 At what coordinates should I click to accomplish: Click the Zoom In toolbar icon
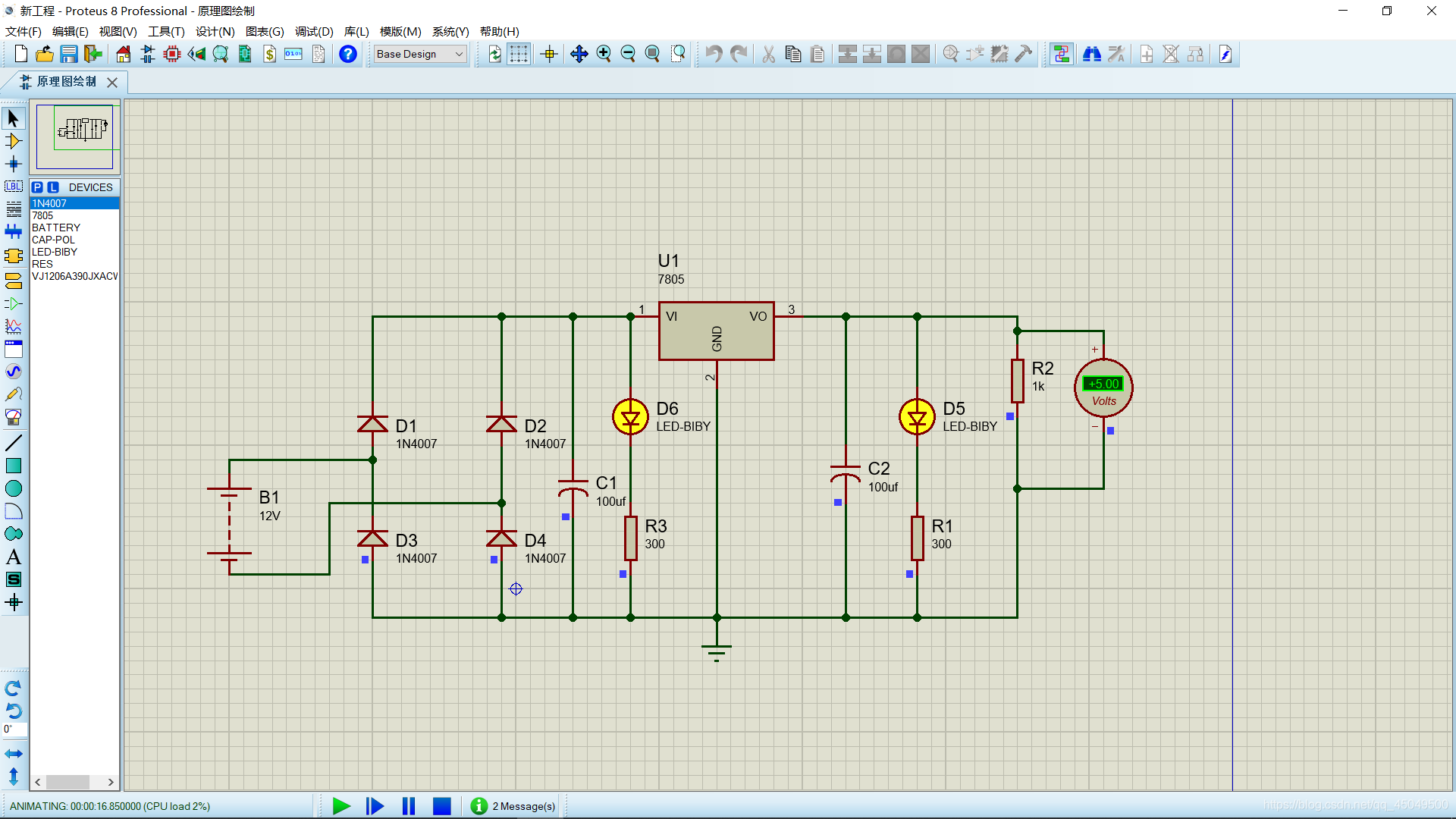pyautogui.click(x=604, y=54)
